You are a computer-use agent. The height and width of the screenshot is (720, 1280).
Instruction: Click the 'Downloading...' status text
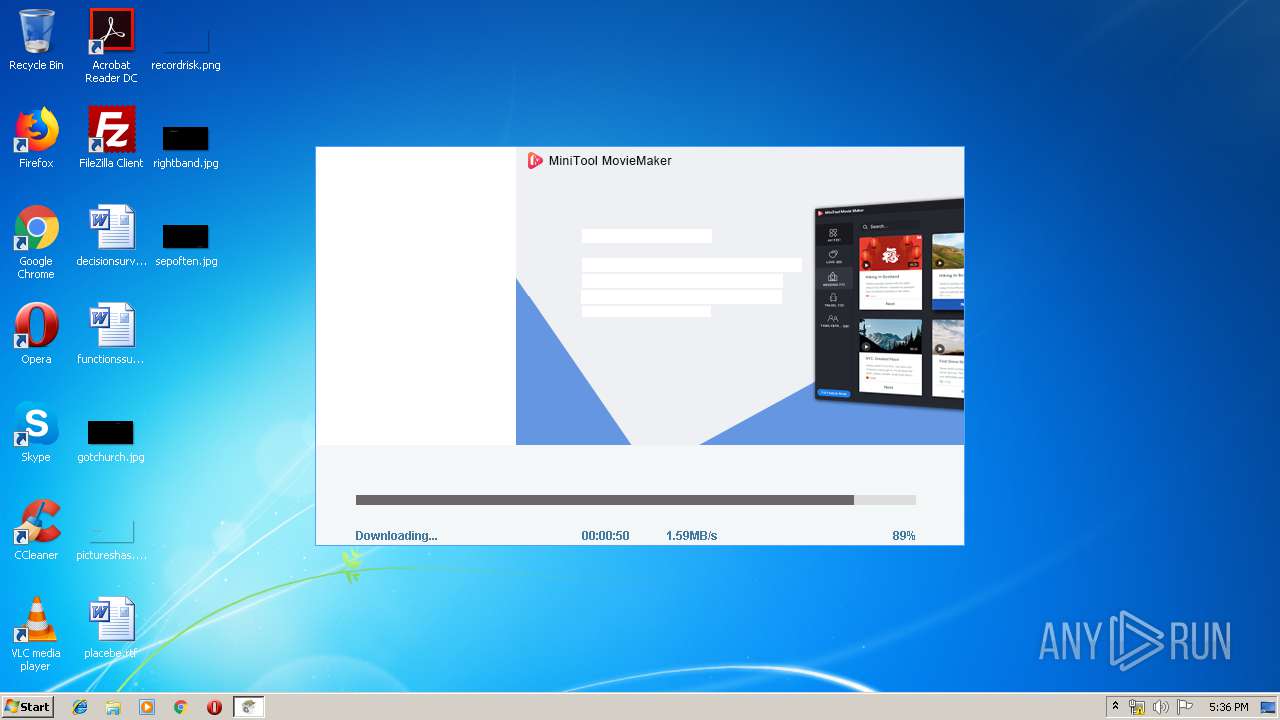coord(396,536)
